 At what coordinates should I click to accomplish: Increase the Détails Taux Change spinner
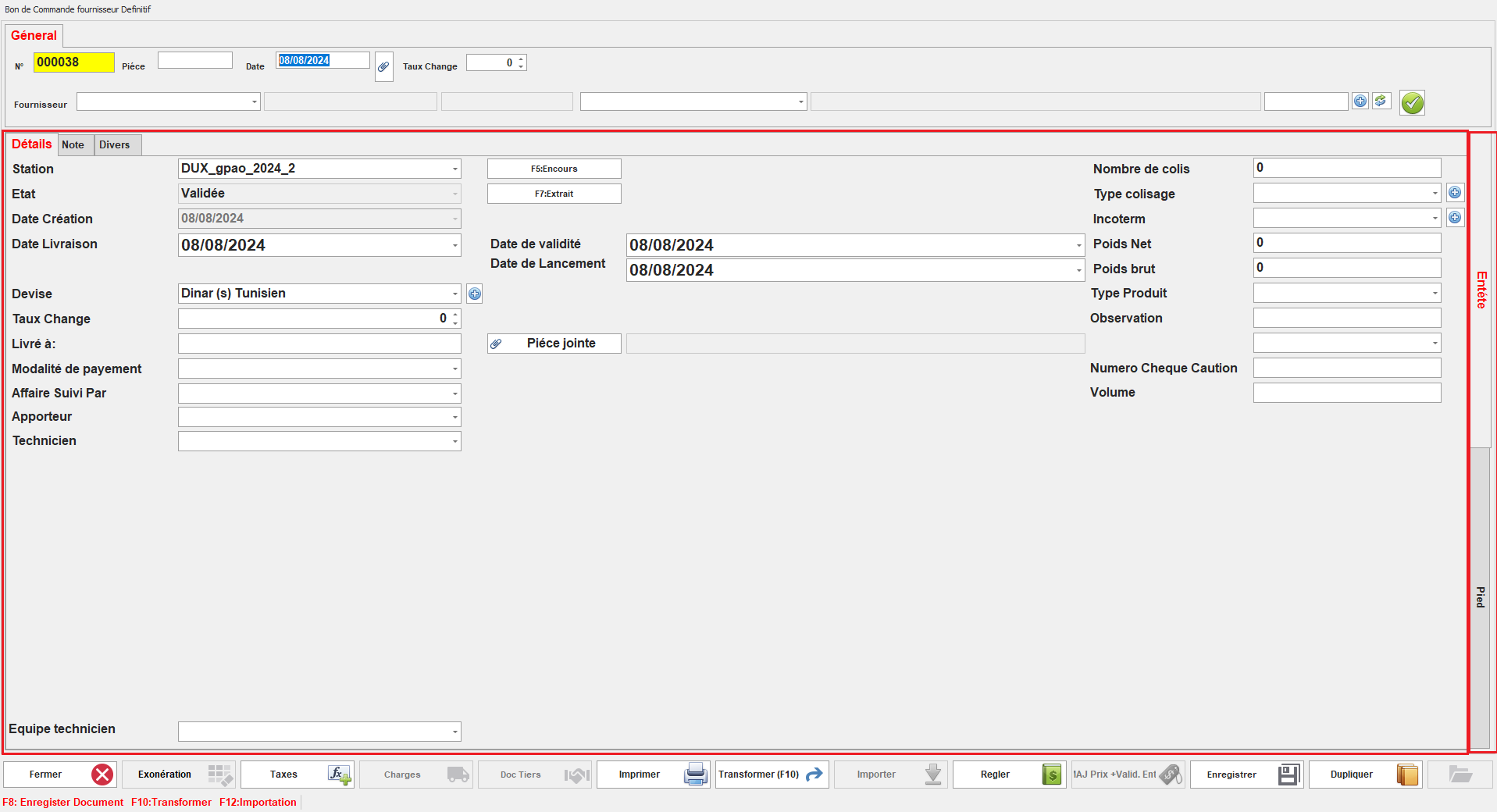(455, 314)
